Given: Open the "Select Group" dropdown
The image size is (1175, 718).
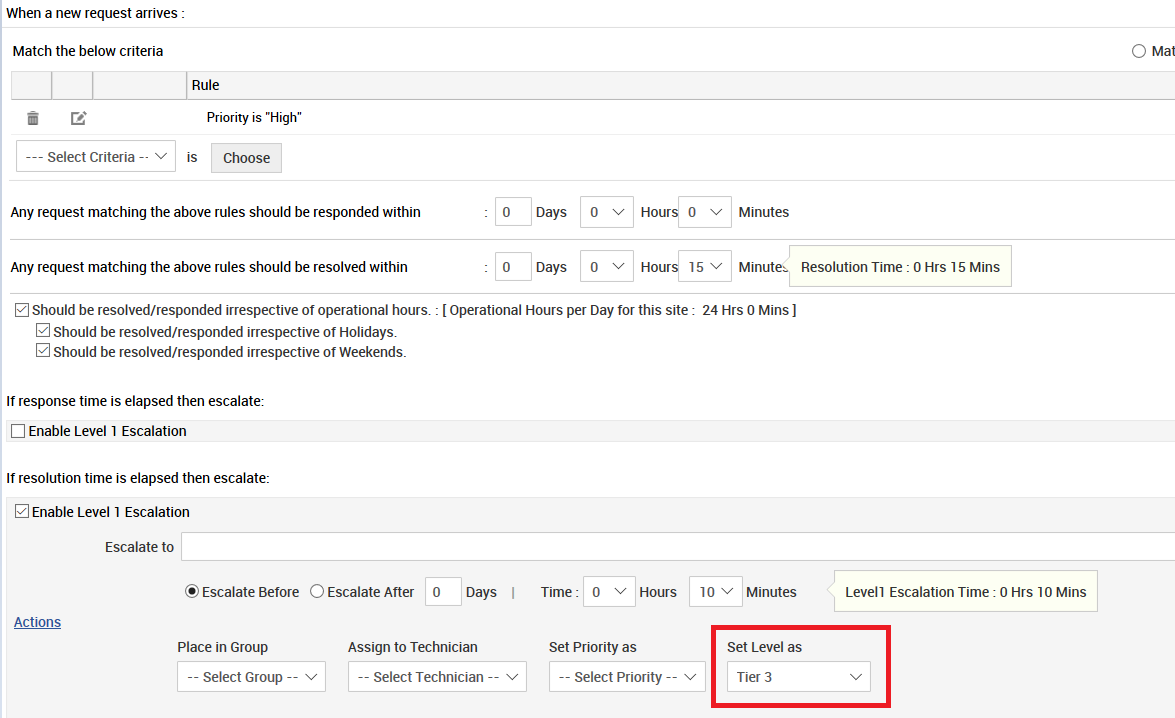Looking at the screenshot, I should click(x=251, y=677).
